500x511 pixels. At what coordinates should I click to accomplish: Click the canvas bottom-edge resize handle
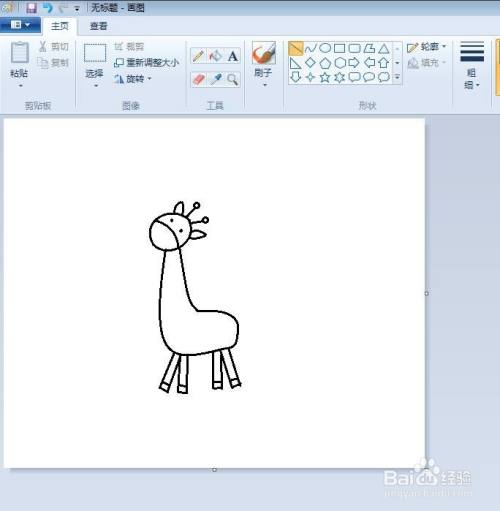coord(214,470)
